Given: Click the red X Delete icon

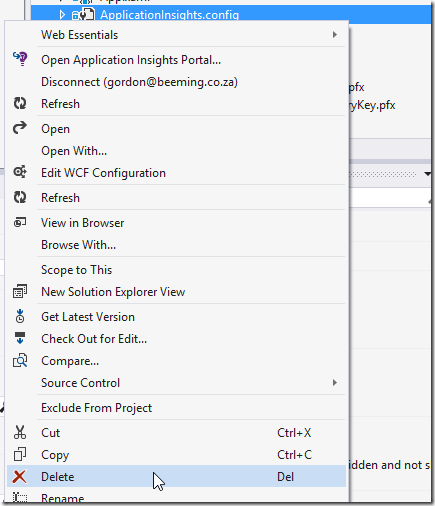Looking at the screenshot, I should click(x=19, y=476).
